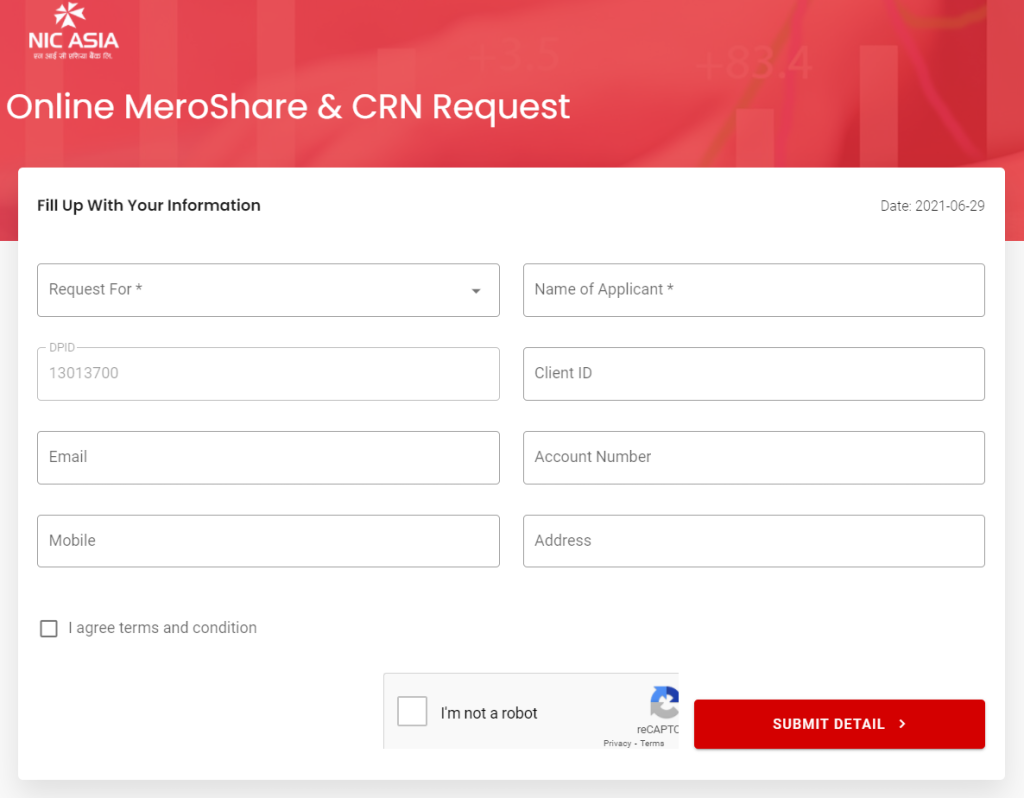The height and width of the screenshot is (798, 1024).
Task: Click into the Email field
Action: coord(268,457)
